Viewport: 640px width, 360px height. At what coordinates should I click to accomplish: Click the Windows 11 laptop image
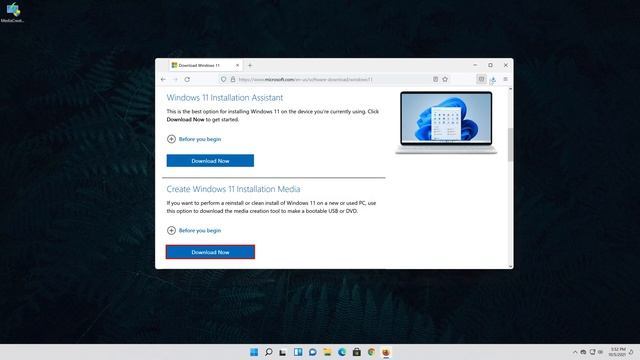pos(446,122)
